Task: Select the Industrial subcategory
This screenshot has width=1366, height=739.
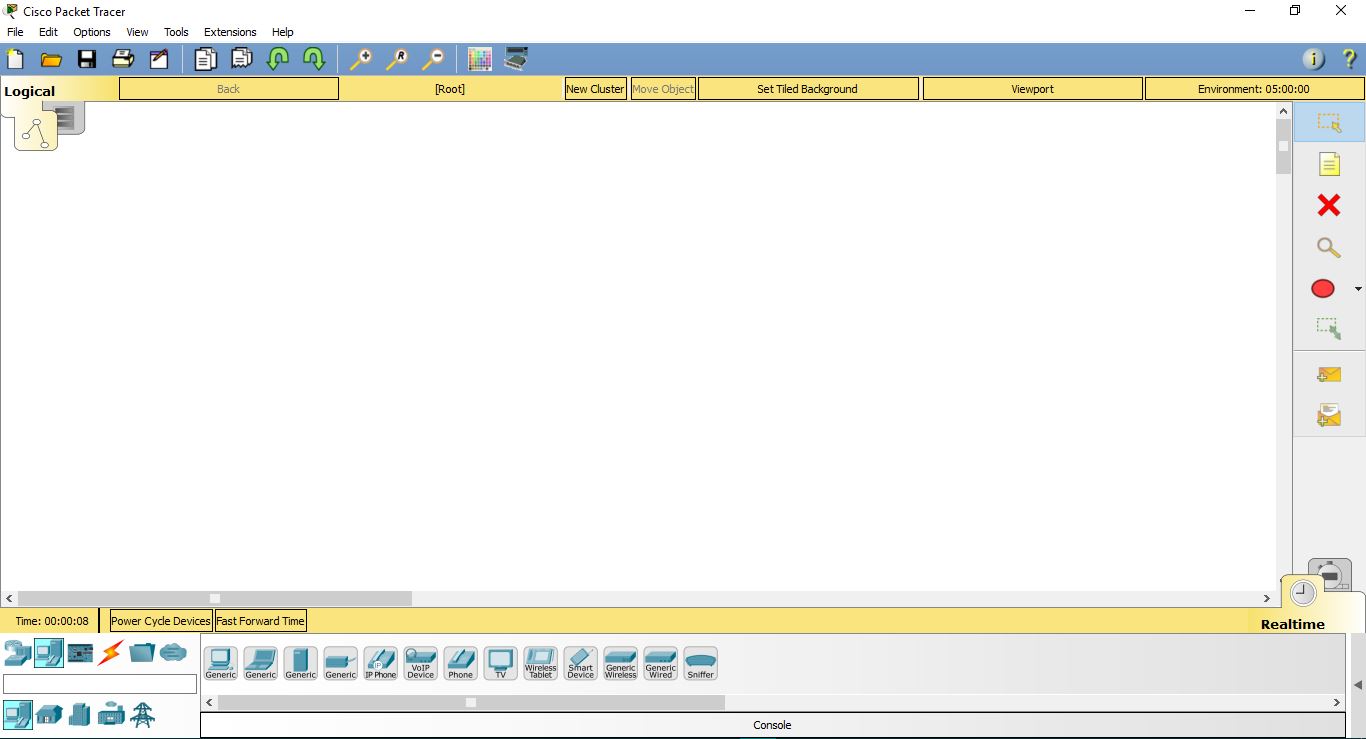Action: tap(111, 715)
